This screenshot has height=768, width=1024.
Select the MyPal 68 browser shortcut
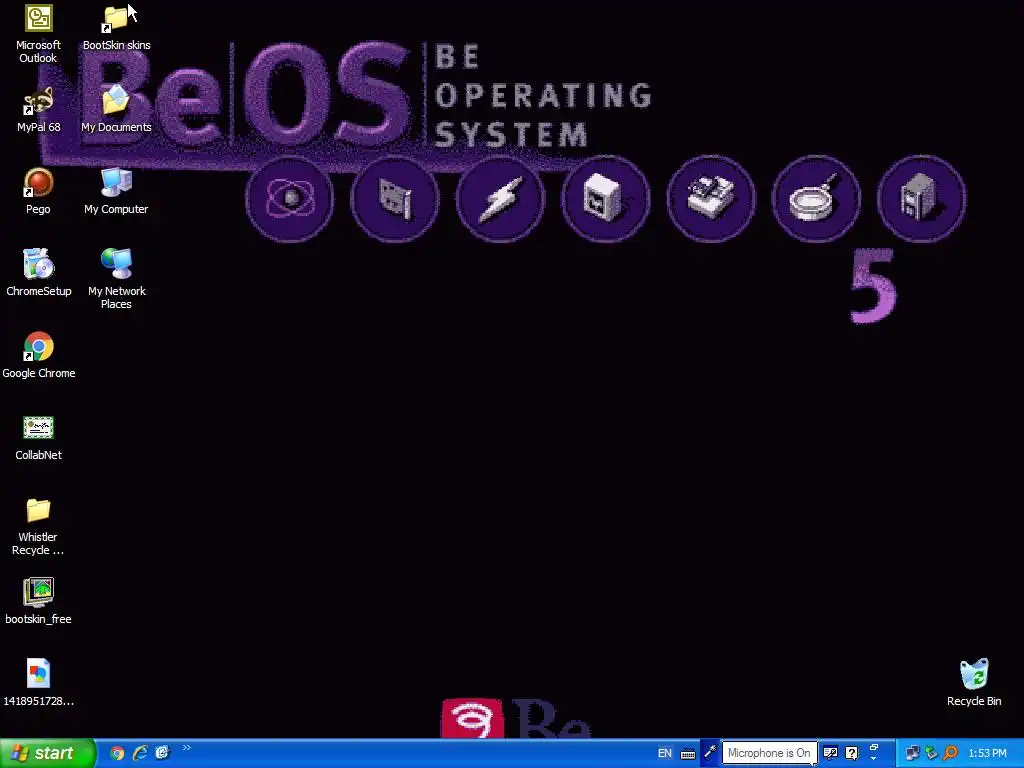pos(39,110)
